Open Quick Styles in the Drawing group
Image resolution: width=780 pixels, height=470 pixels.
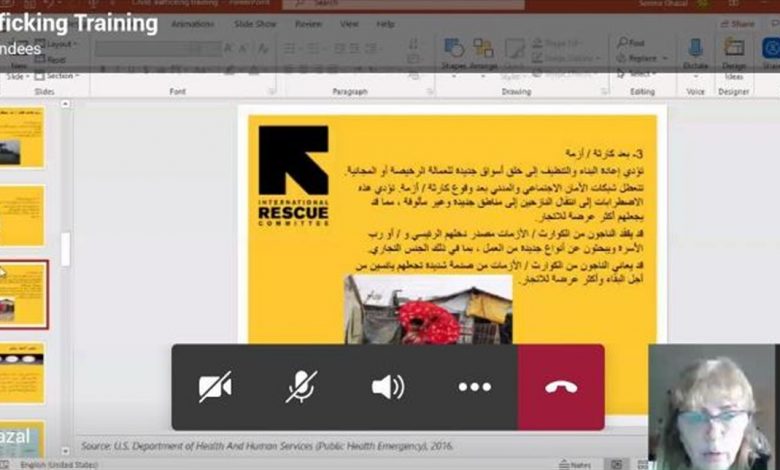point(514,57)
